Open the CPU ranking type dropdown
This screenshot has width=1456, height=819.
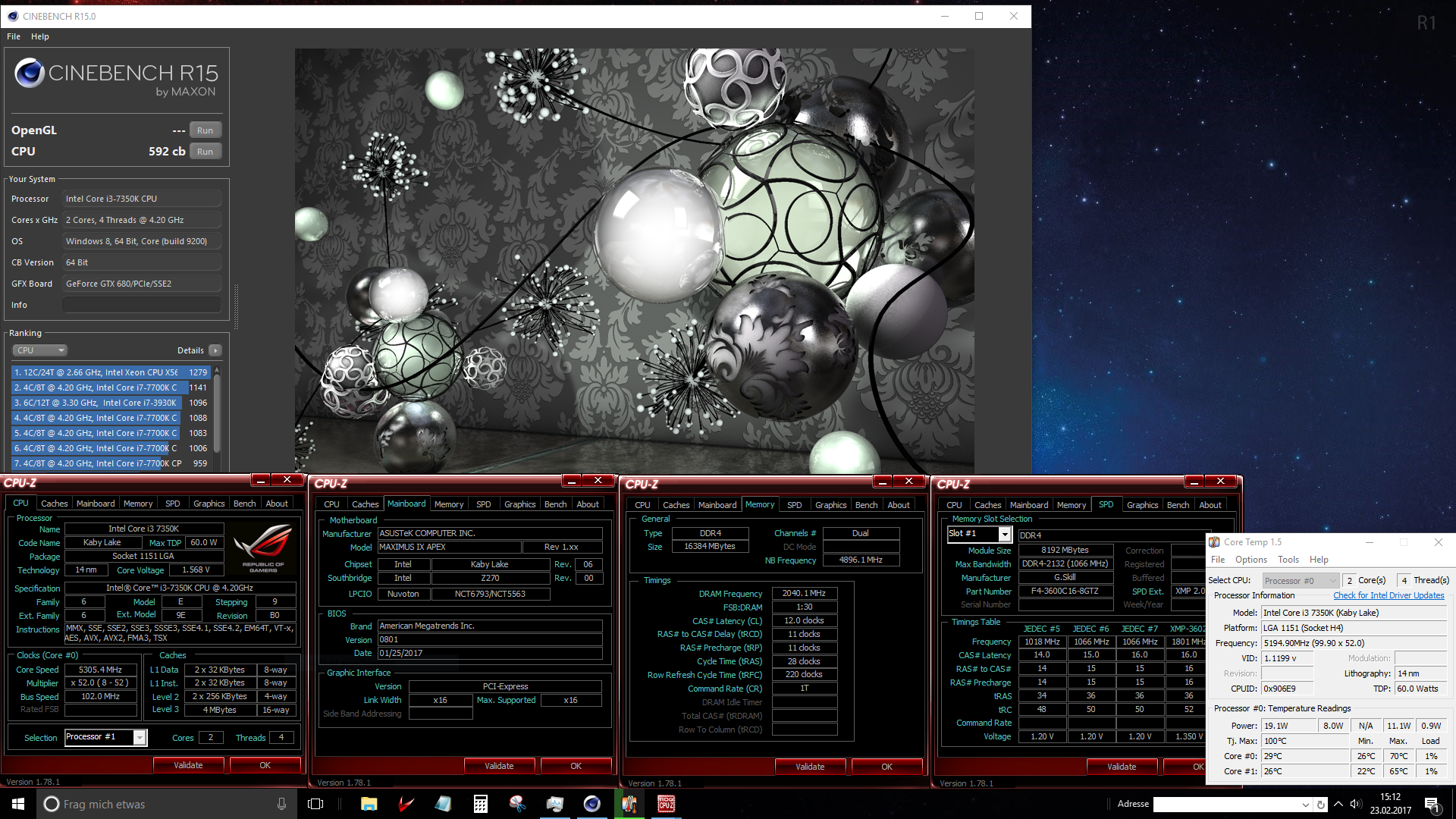[x=40, y=350]
